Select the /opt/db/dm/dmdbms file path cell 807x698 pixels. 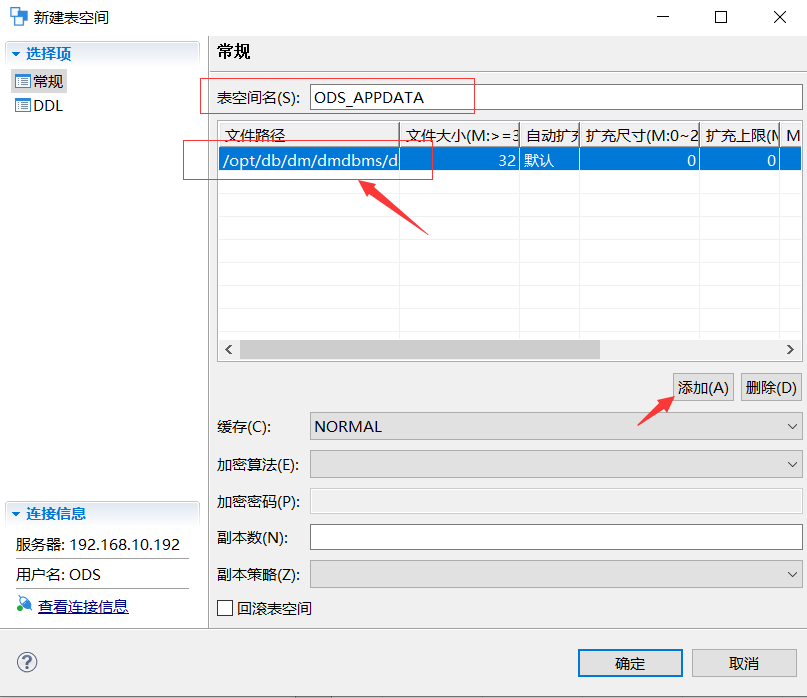309,160
